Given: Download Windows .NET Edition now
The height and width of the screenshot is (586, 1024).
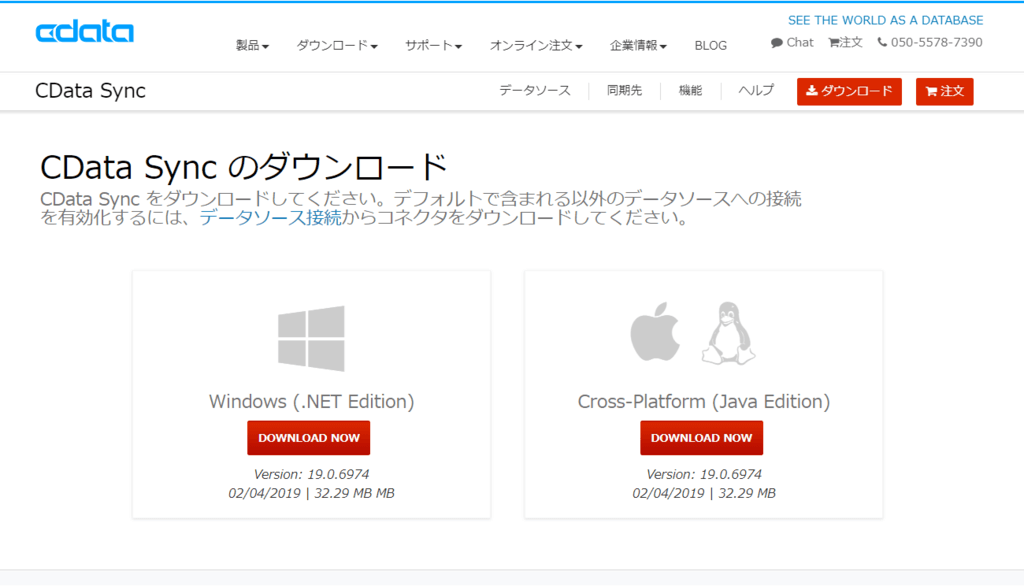Looking at the screenshot, I should pyautogui.click(x=309, y=438).
